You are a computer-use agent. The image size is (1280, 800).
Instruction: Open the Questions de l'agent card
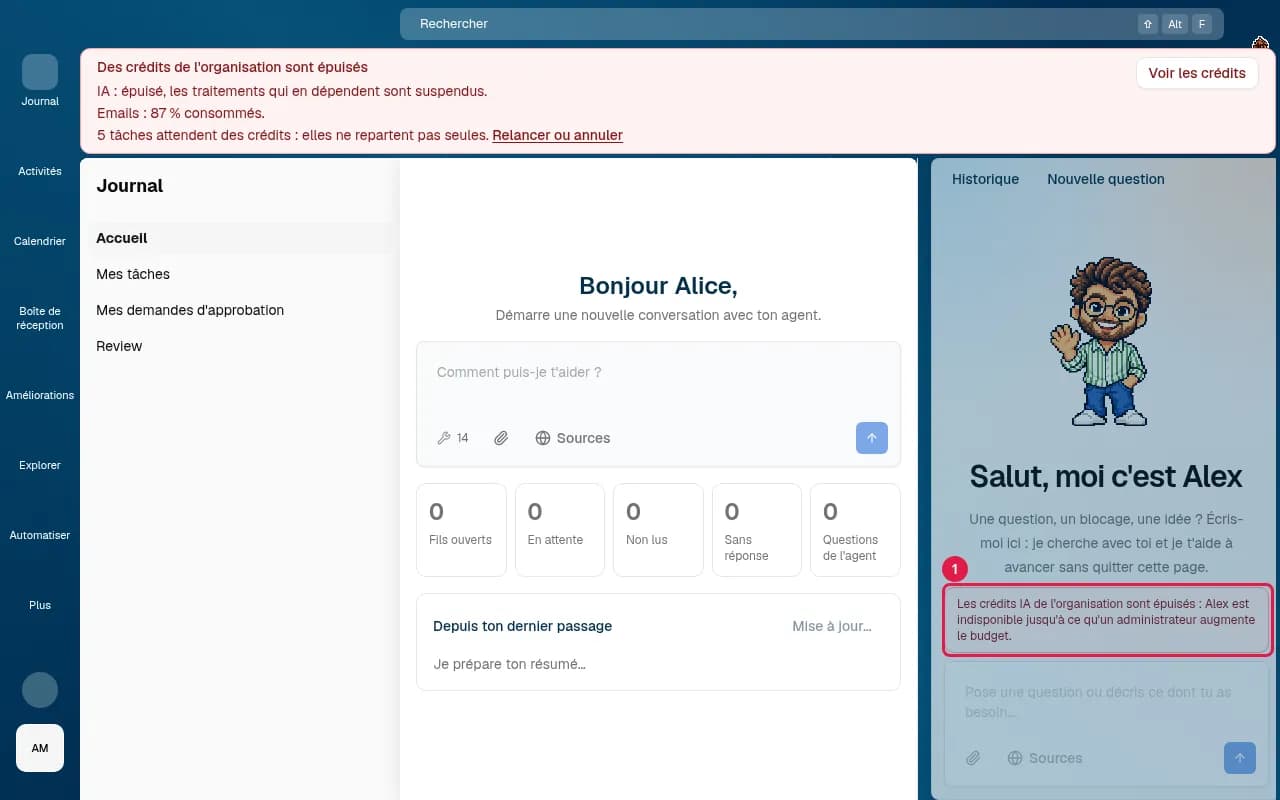tap(855, 530)
